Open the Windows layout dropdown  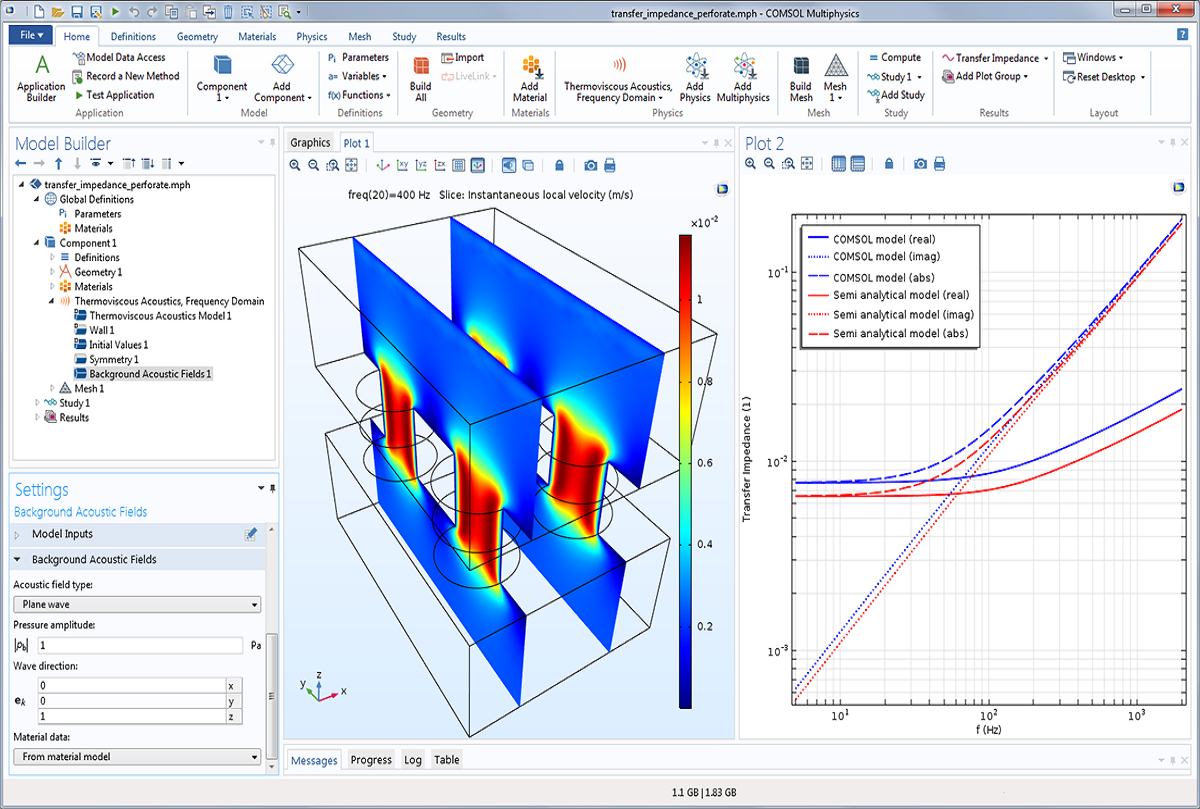pyautogui.click(x=1094, y=58)
